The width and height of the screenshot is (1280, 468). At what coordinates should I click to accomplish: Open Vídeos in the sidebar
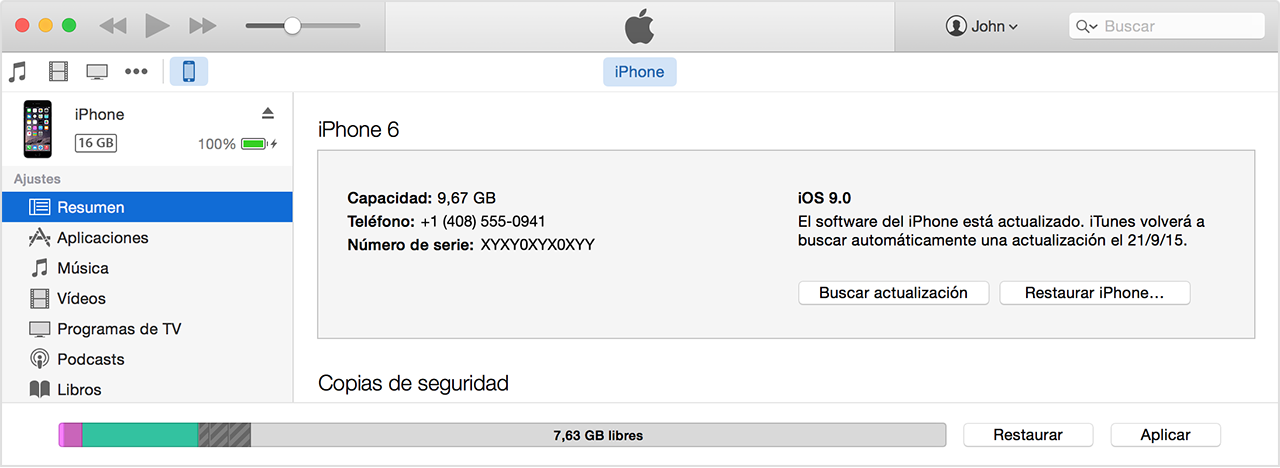click(x=147, y=298)
